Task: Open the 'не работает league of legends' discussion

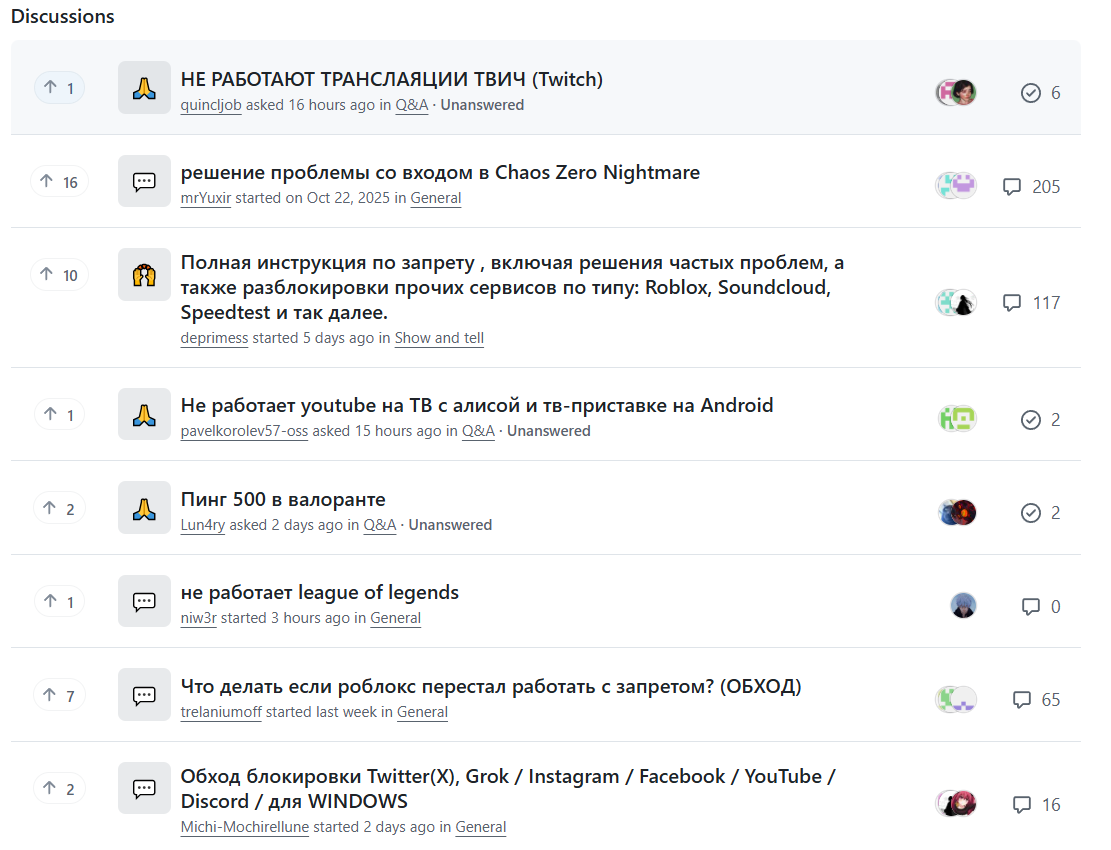Action: [320, 592]
